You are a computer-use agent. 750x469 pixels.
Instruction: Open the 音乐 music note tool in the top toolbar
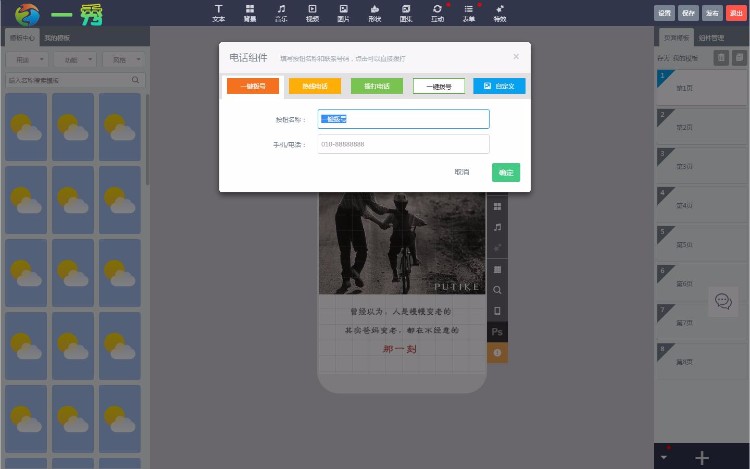click(x=281, y=13)
